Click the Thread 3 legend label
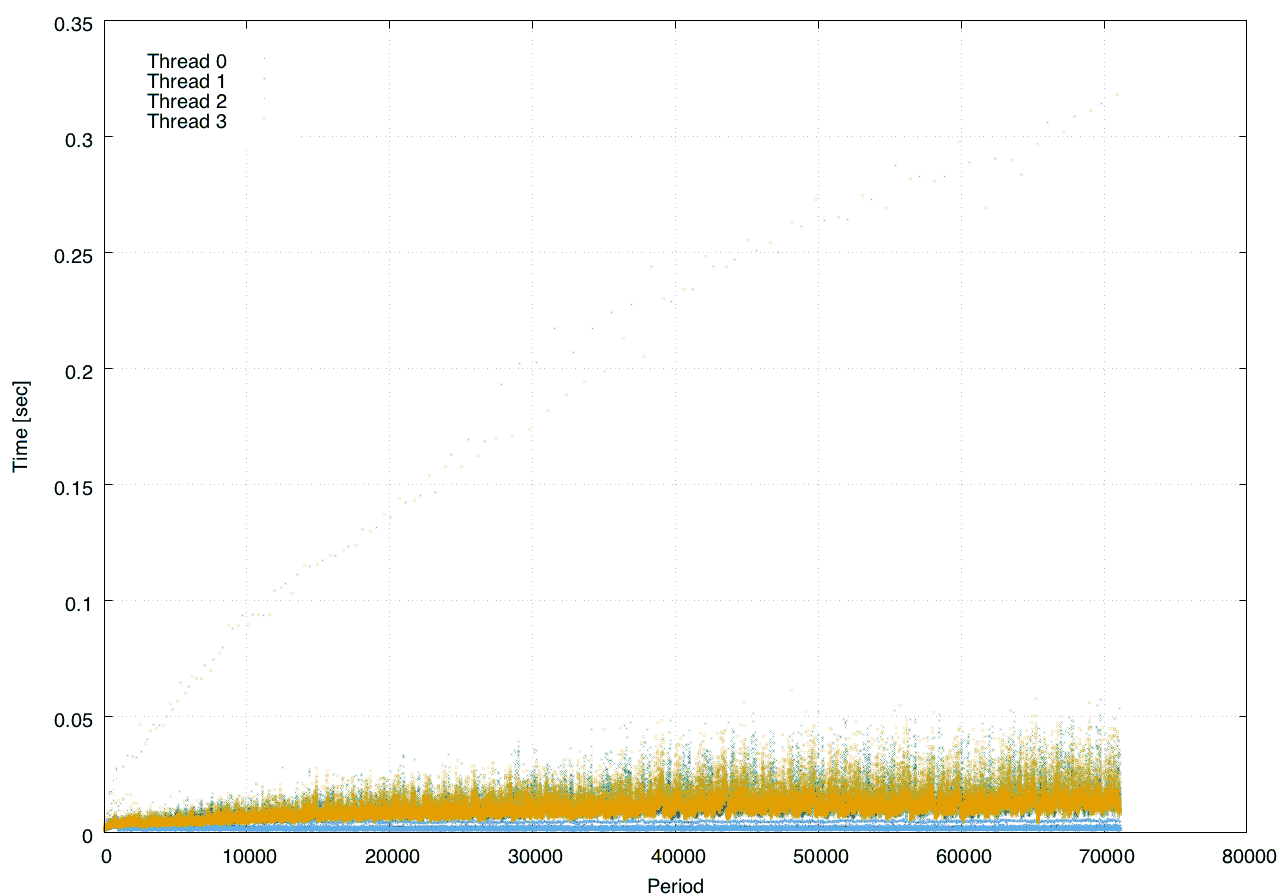 [187, 121]
